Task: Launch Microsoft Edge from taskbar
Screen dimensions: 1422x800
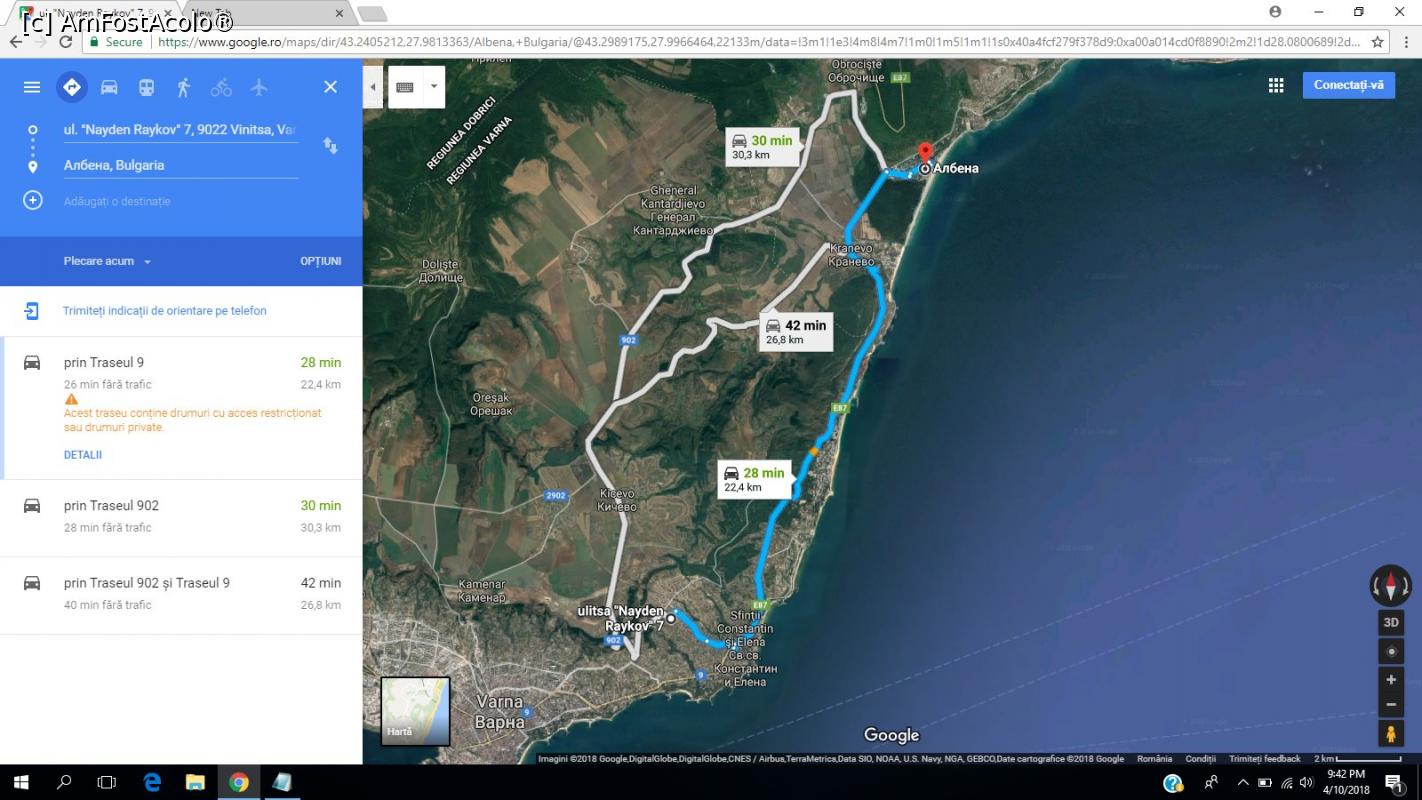Action: (x=152, y=782)
